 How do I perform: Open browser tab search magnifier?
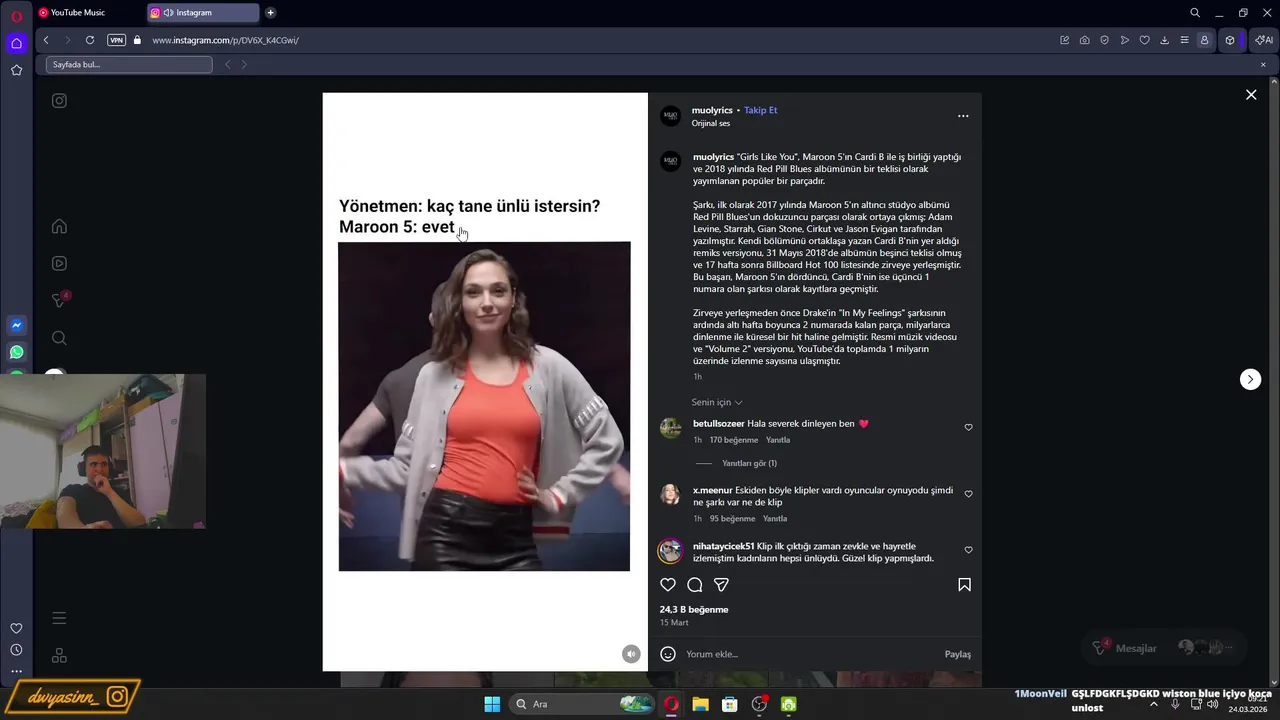[1195, 13]
